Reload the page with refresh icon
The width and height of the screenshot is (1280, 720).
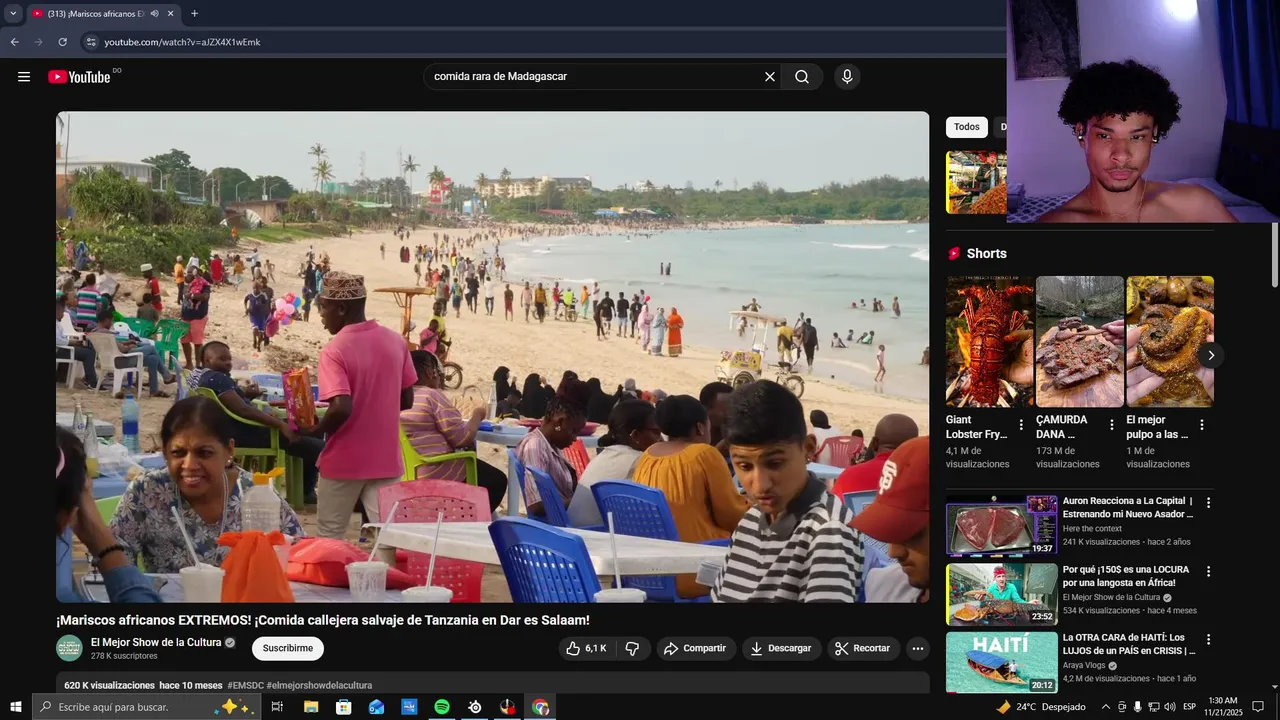[62, 42]
